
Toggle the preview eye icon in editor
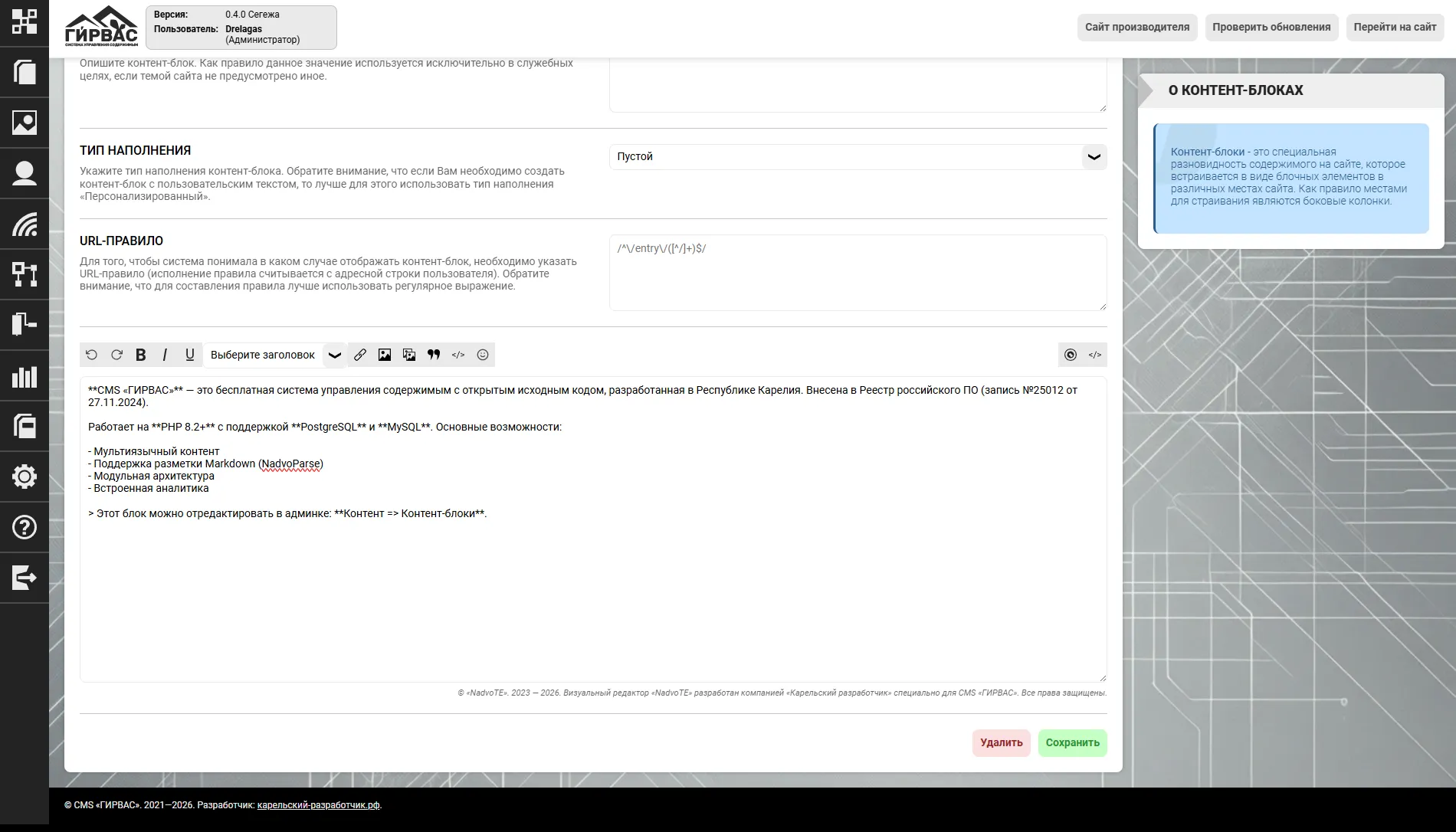tap(1071, 355)
